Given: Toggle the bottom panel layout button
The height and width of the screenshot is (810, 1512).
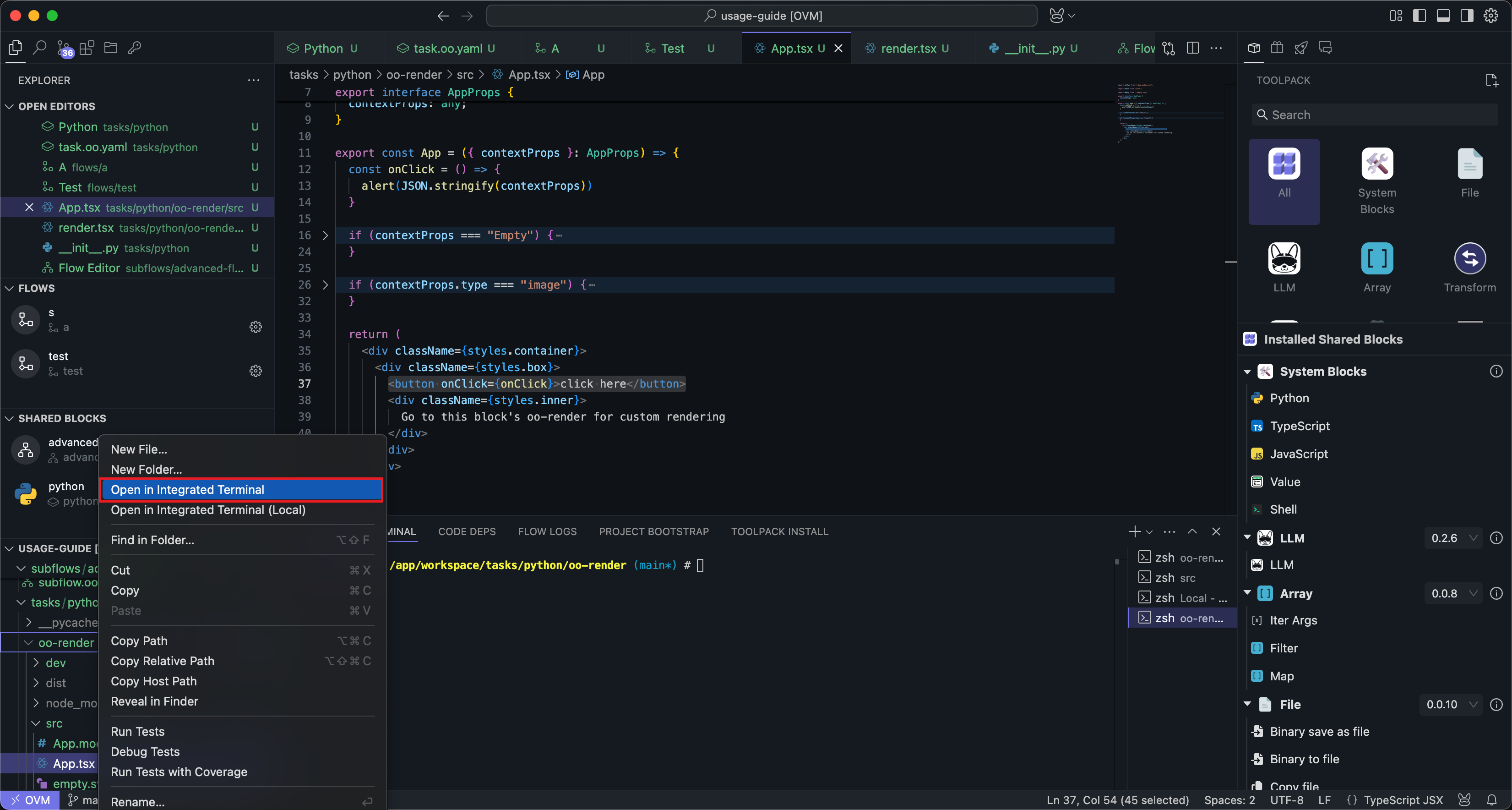Looking at the screenshot, I should [1443, 16].
